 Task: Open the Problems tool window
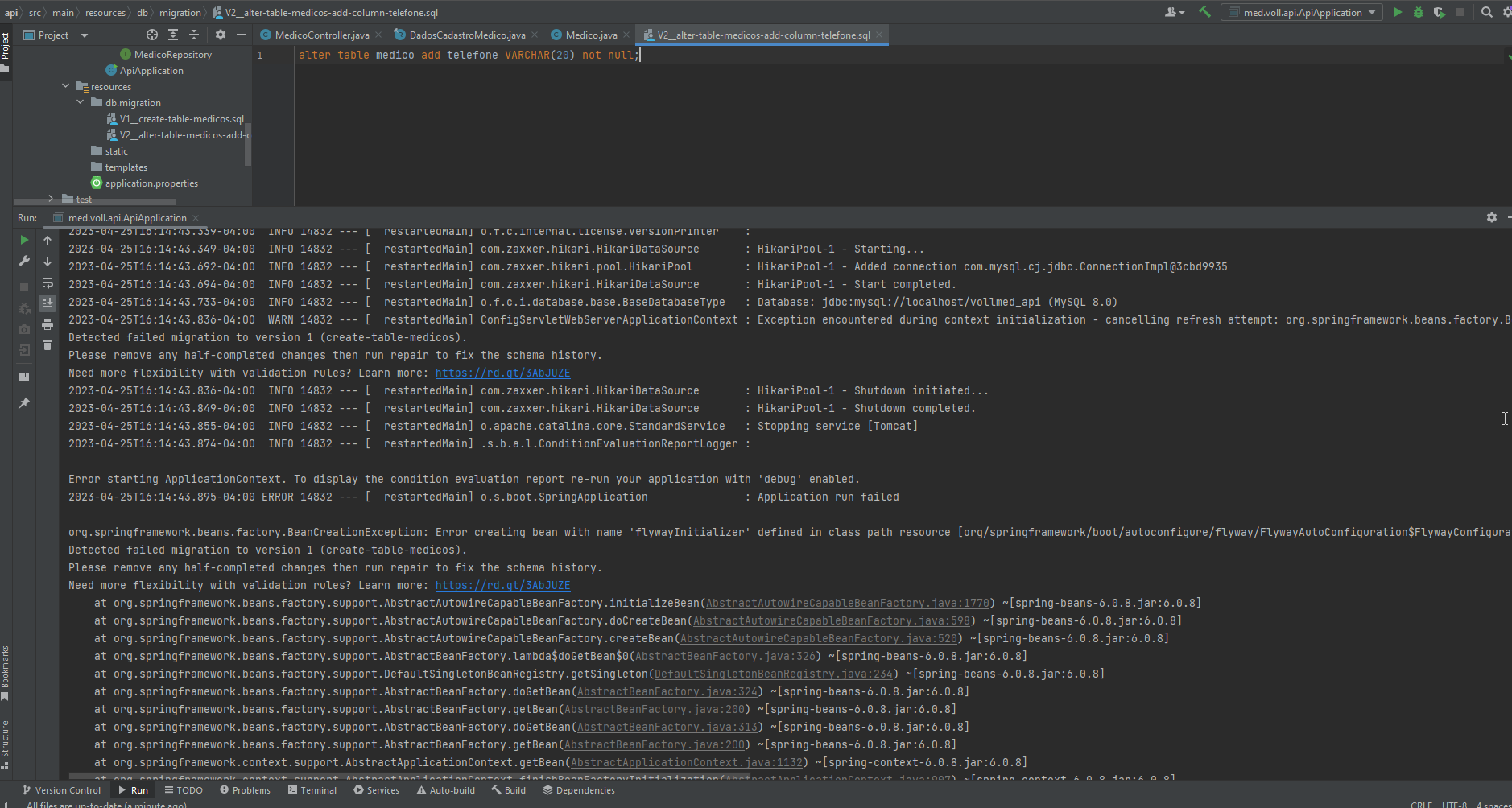pos(245,790)
